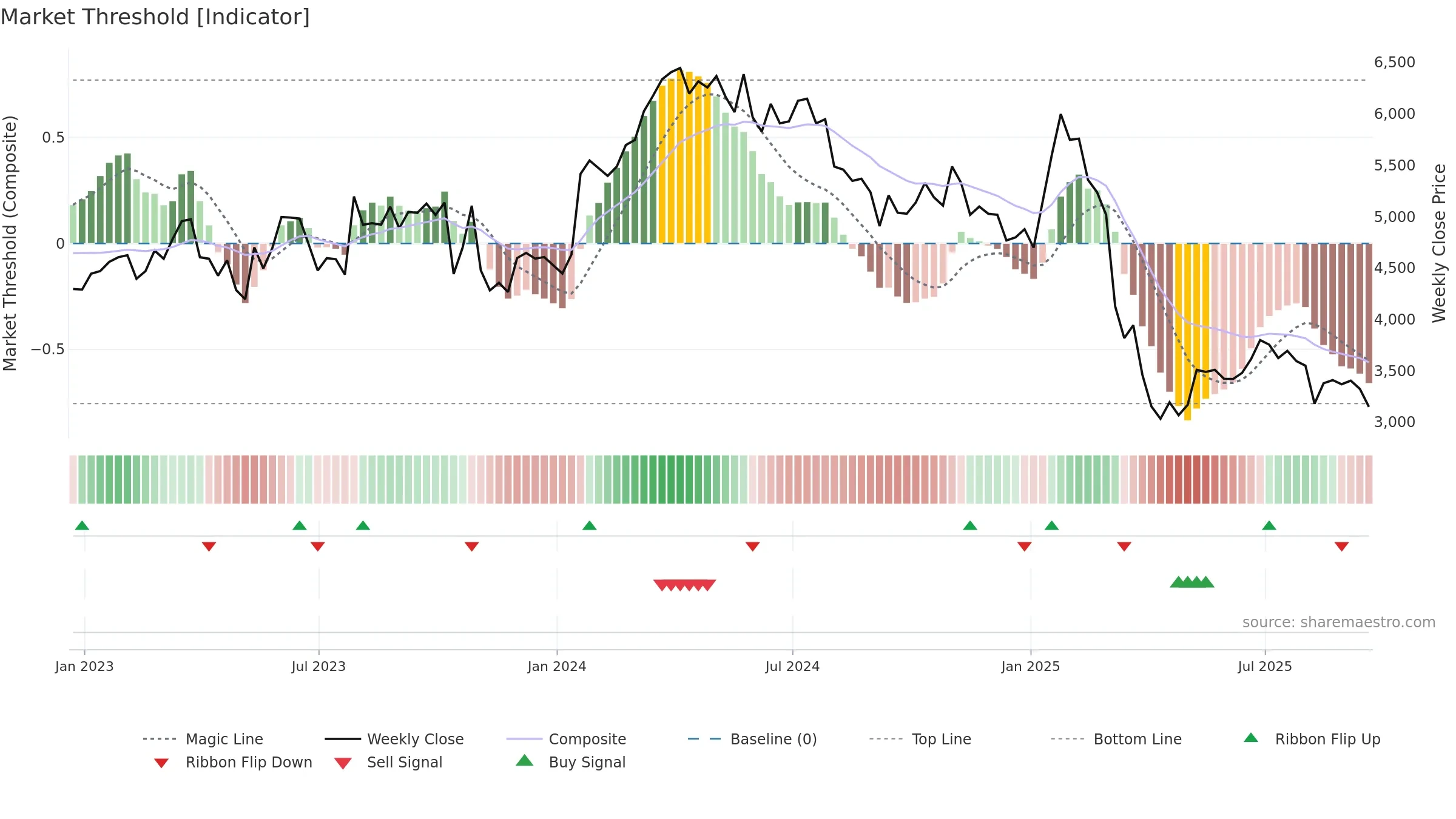The height and width of the screenshot is (819, 1456).
Task: Click the −0.5 composite axis tick label
Action: tap(47, 349)
